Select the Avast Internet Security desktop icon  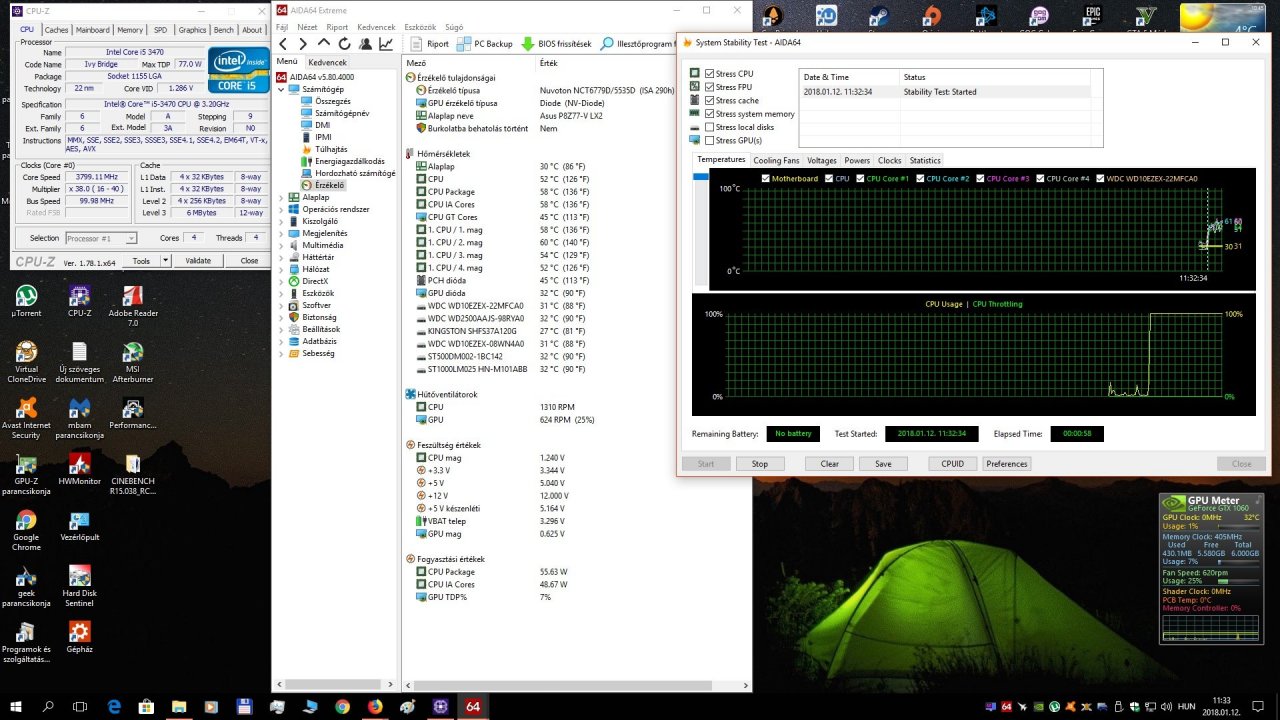(26, 418)
